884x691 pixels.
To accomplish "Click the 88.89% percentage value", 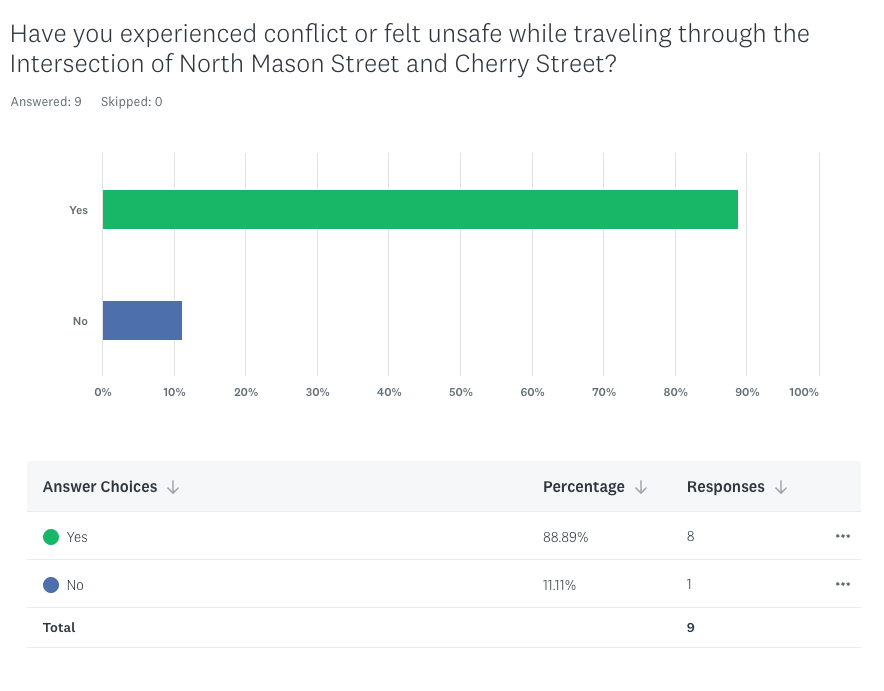I will 565,537.
